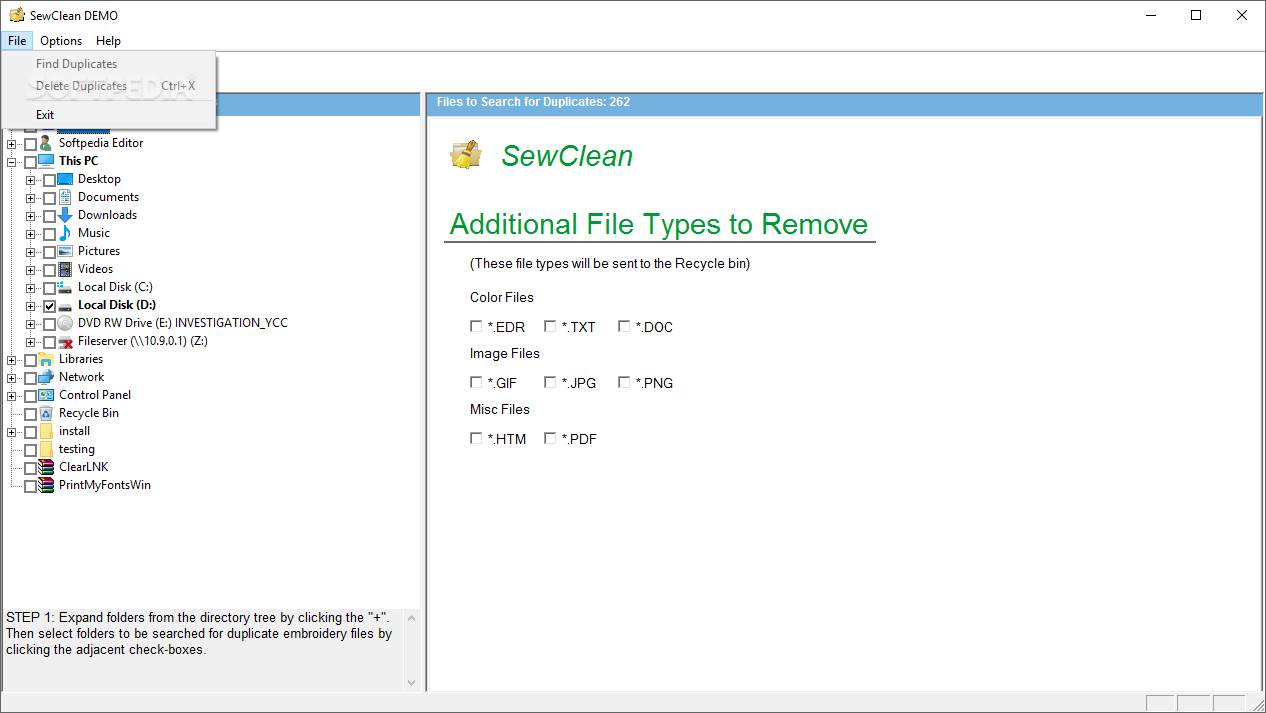Click the Videos filmstrip icon
This screenshot has height=713, width=1266.
tap(66, 269)
